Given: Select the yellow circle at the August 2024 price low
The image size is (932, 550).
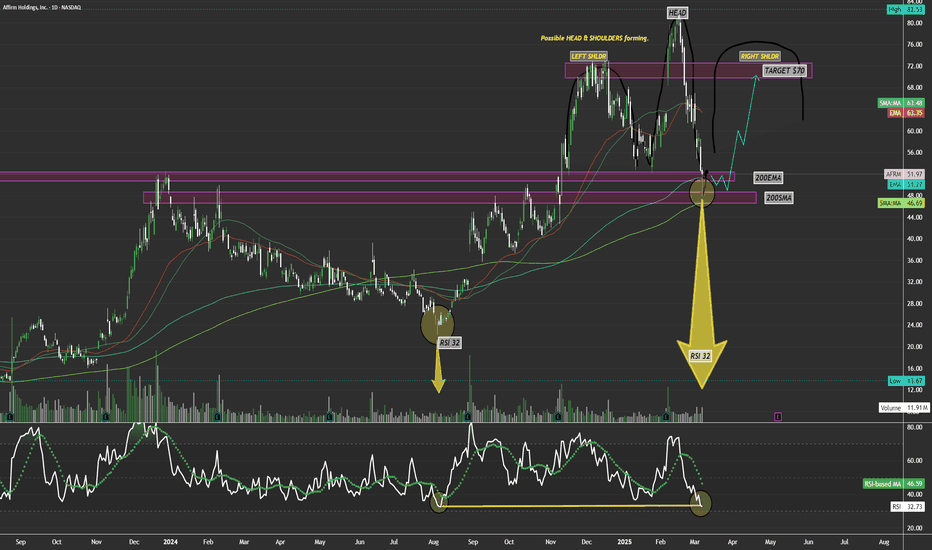Looking at the screenshot, I should click(437, 324).
